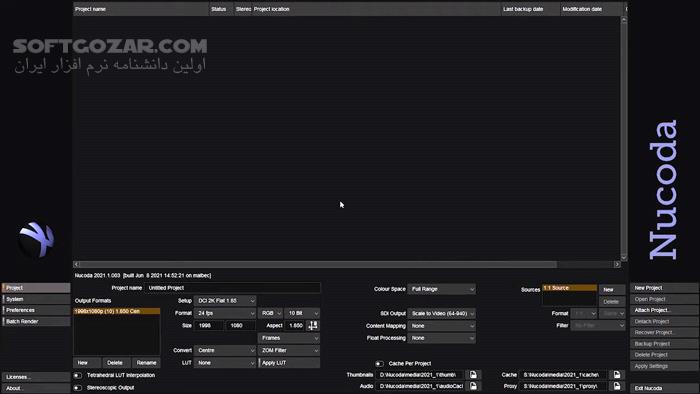The height and width of the screenshot is (394, 700).
Task: Open the Frames dropdown
Action: pos(289,338)
